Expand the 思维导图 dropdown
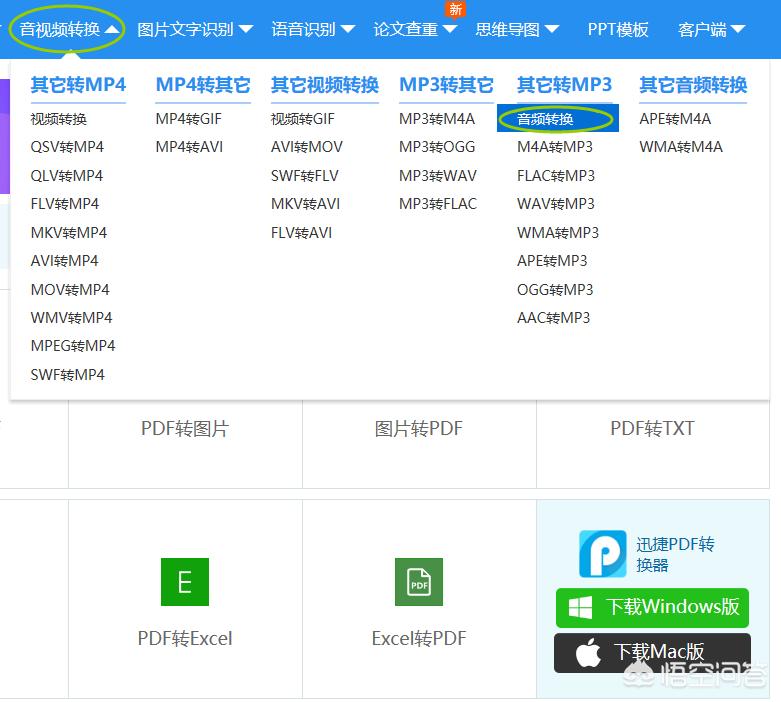The width and height of the screenshot is (781, 702). tap(517, 29)
